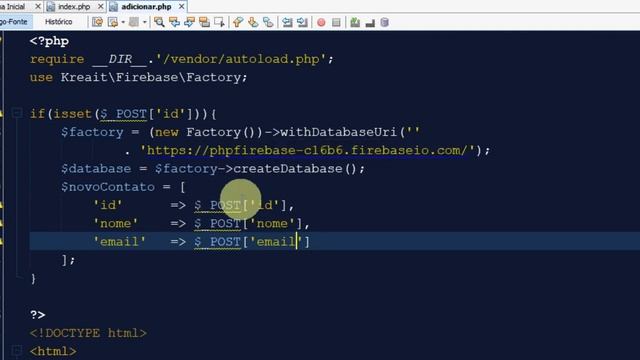Image resolution: width=640 pixels, height=360 pixels.
Task: Click 'use Kreait\Firebase\Factory;' line
Action: [x=138, y=77]
